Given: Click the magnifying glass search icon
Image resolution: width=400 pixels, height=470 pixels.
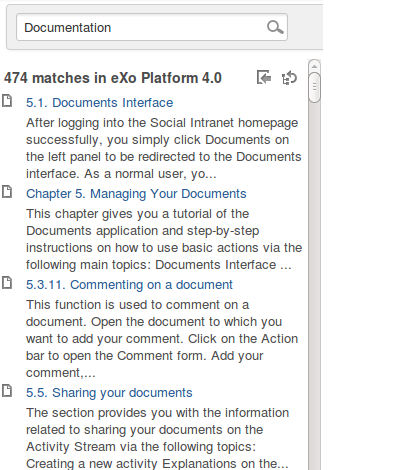Looking at the screenshot, I should point(275,27).
